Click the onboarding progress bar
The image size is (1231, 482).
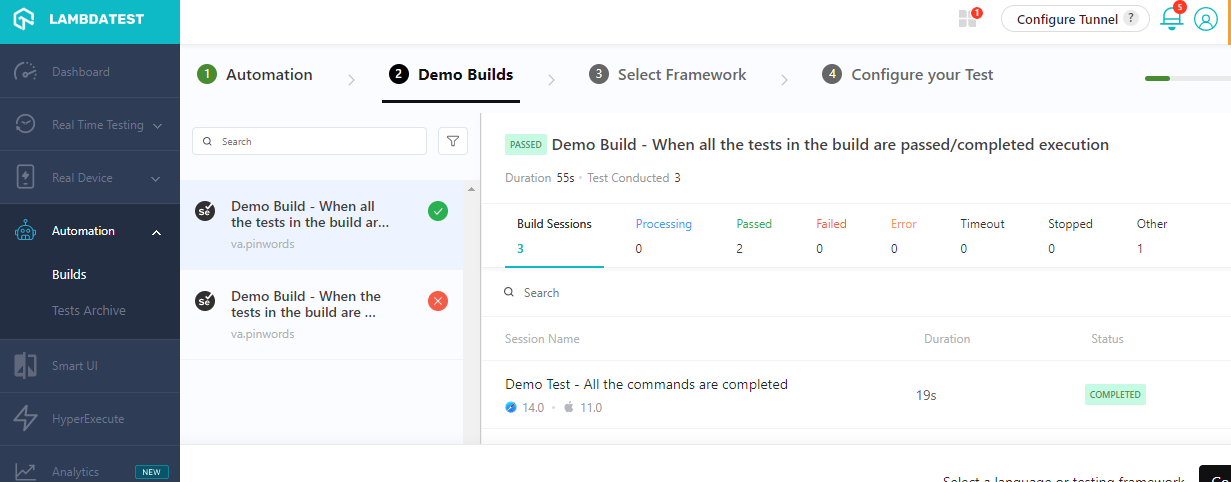pyautogui.click(x=1187, y=78)
